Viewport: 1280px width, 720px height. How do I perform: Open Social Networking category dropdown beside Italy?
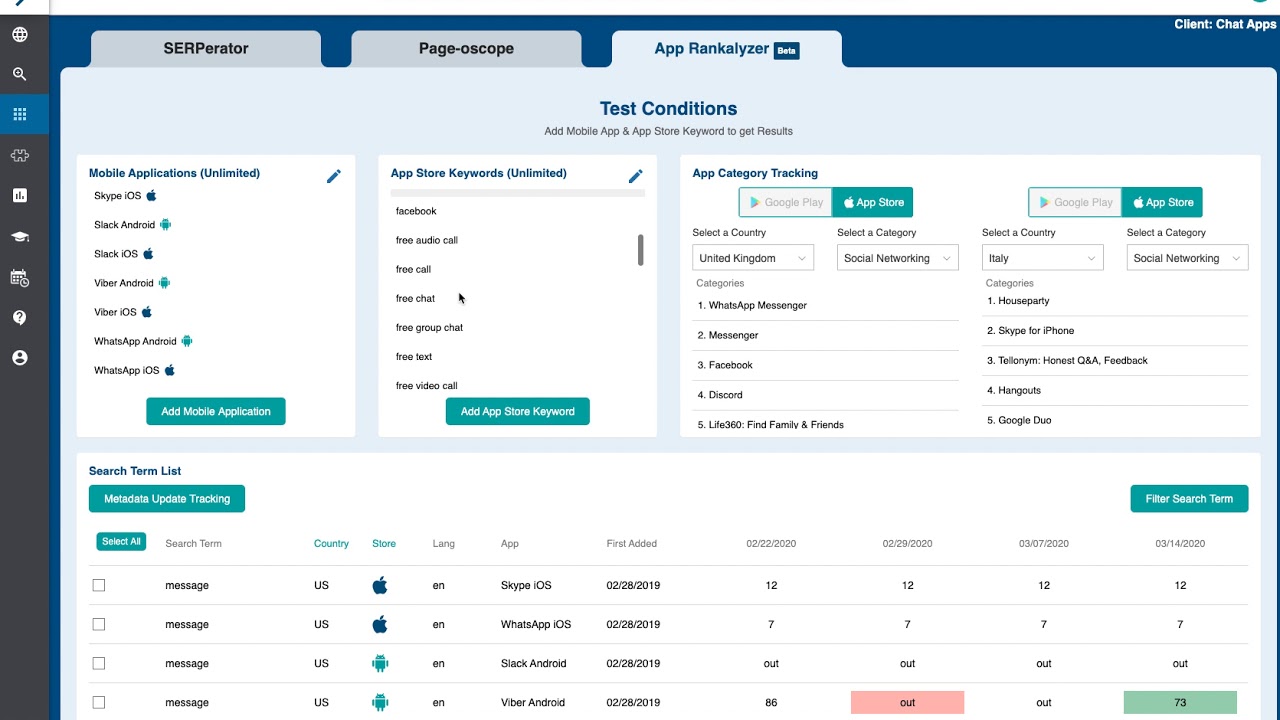click(x=1187, y=258)
